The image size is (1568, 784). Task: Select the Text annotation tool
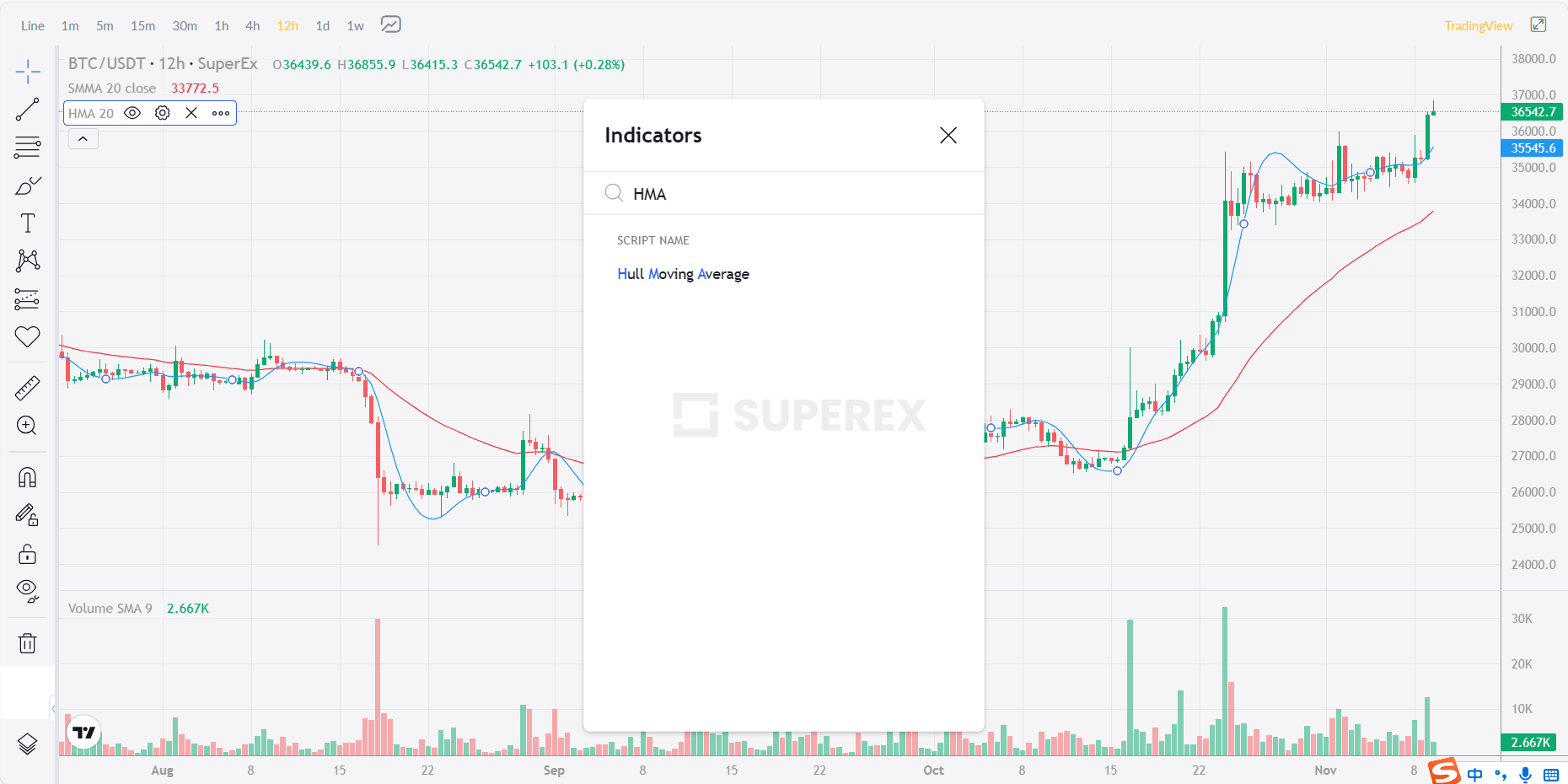(x=28, y=223)
